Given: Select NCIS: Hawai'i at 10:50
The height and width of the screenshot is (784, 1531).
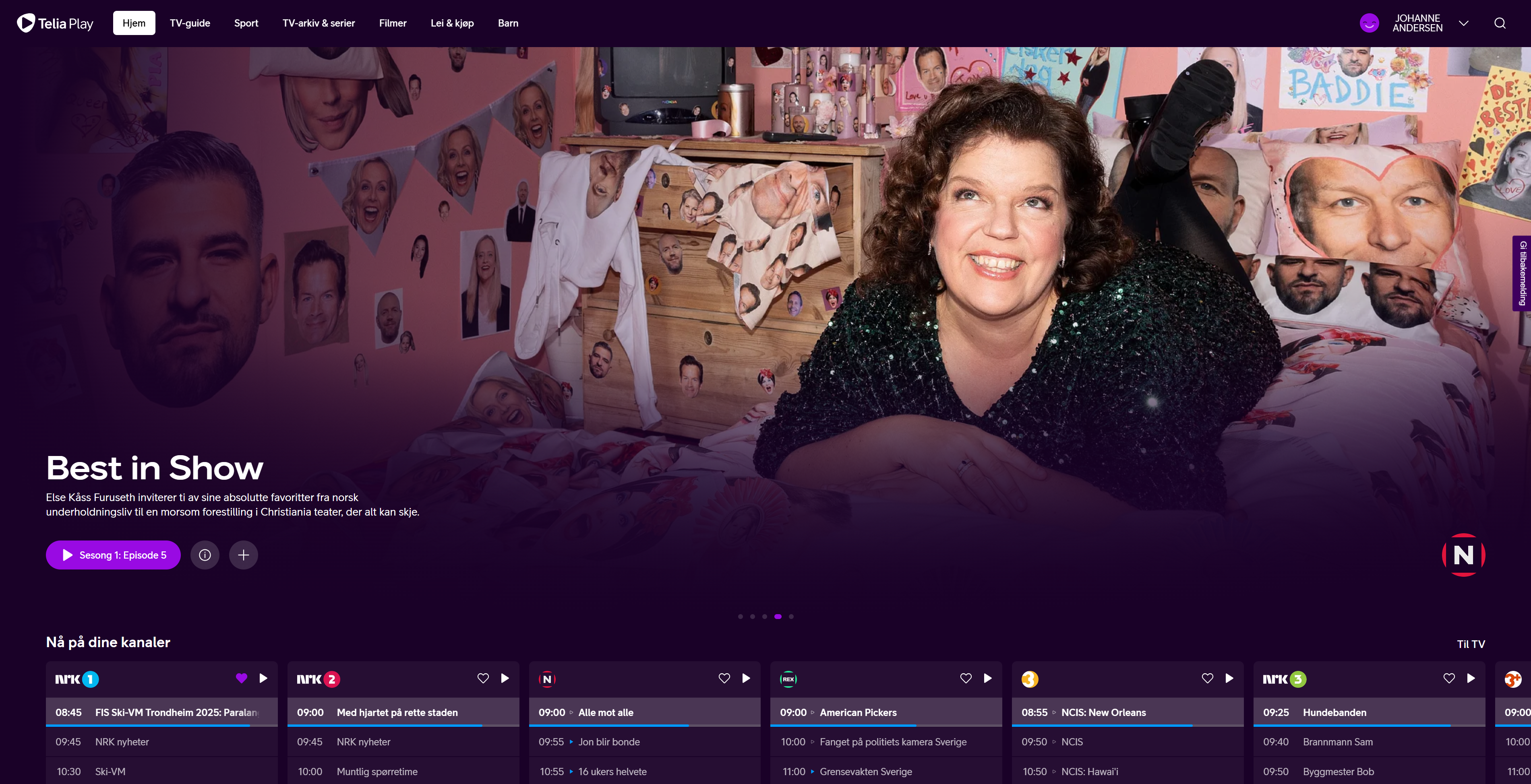Looking at the screenshot, I should [1128, 771].
